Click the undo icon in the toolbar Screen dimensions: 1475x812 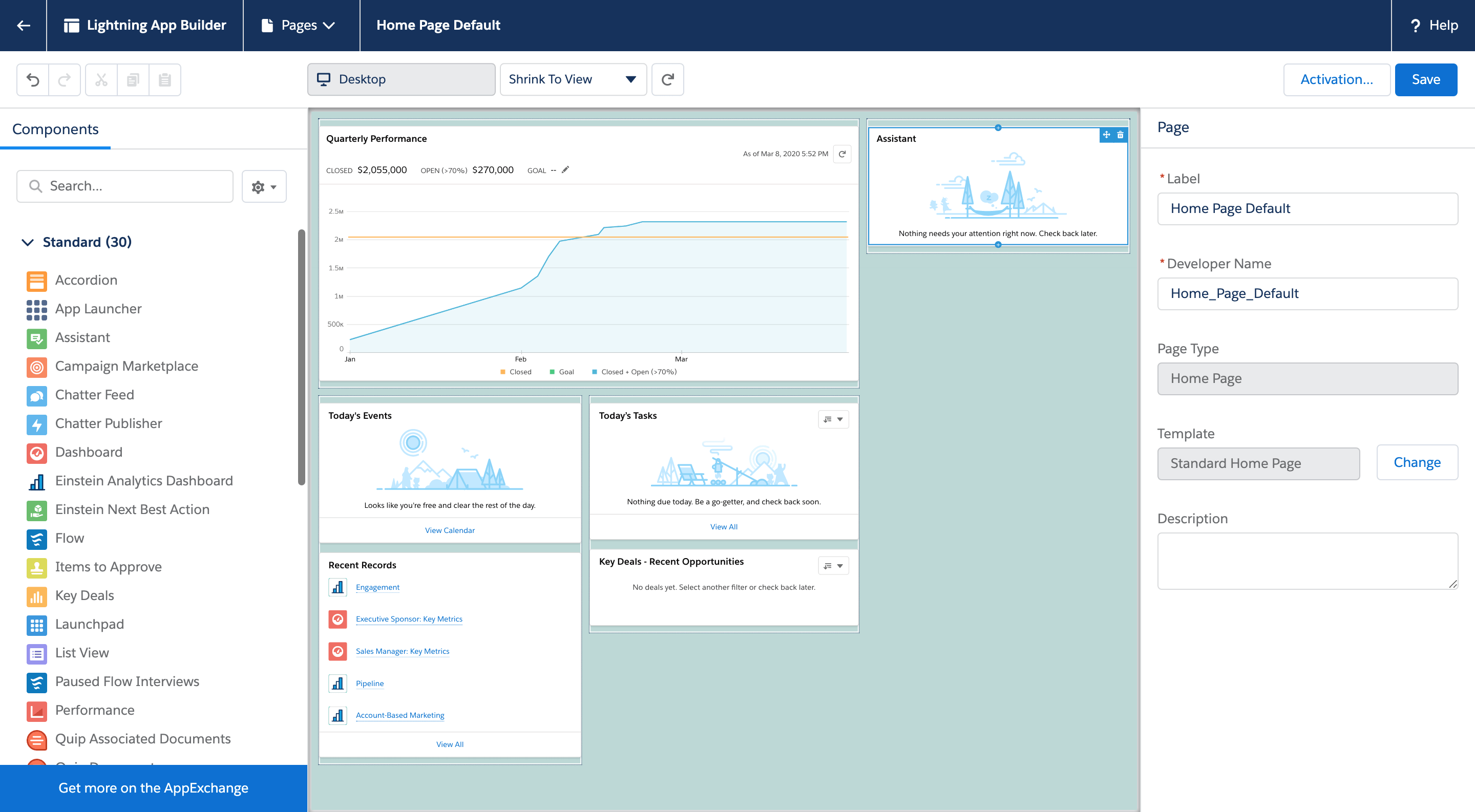33,79
